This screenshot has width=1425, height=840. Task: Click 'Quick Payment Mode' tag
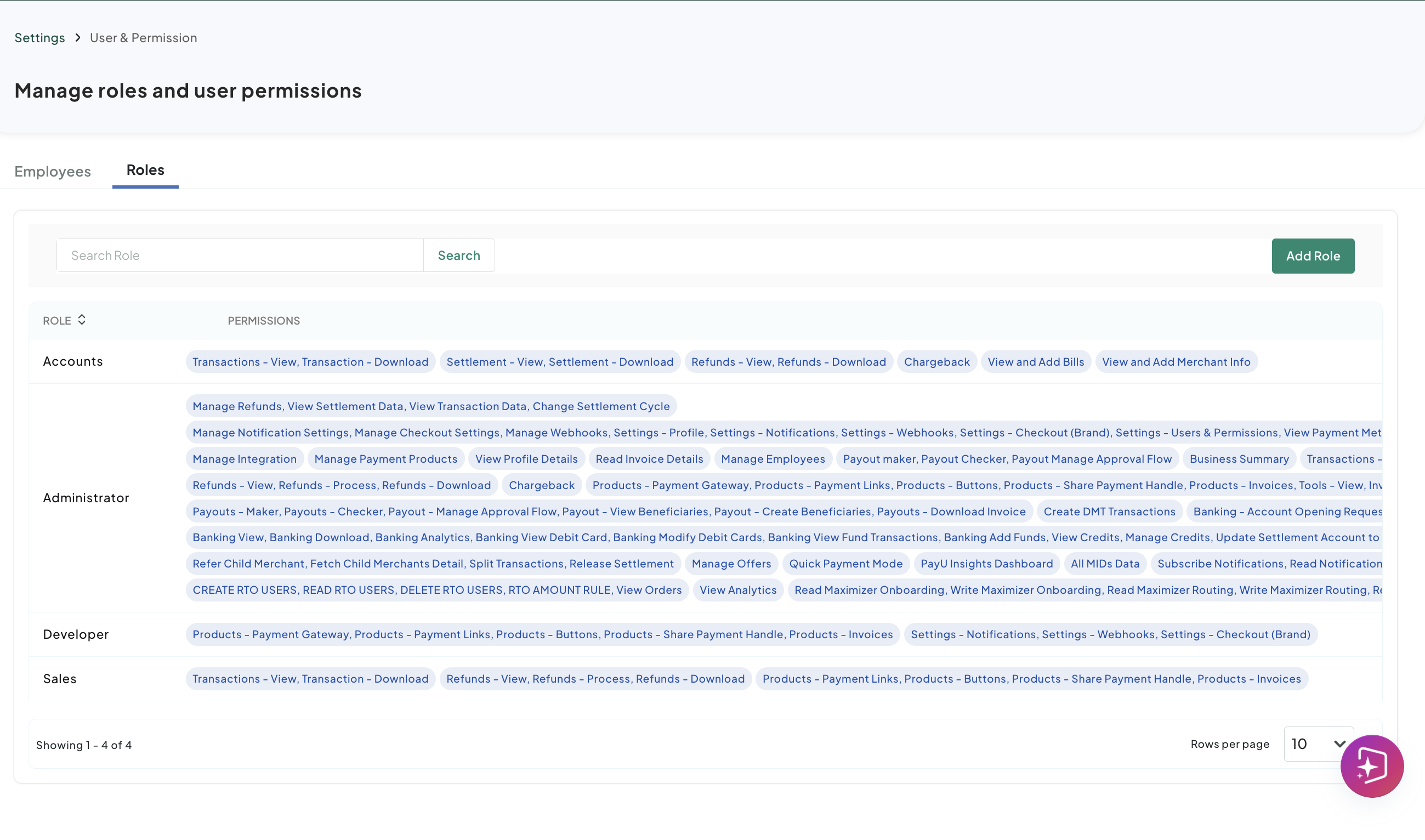click(x=845, y=563)
